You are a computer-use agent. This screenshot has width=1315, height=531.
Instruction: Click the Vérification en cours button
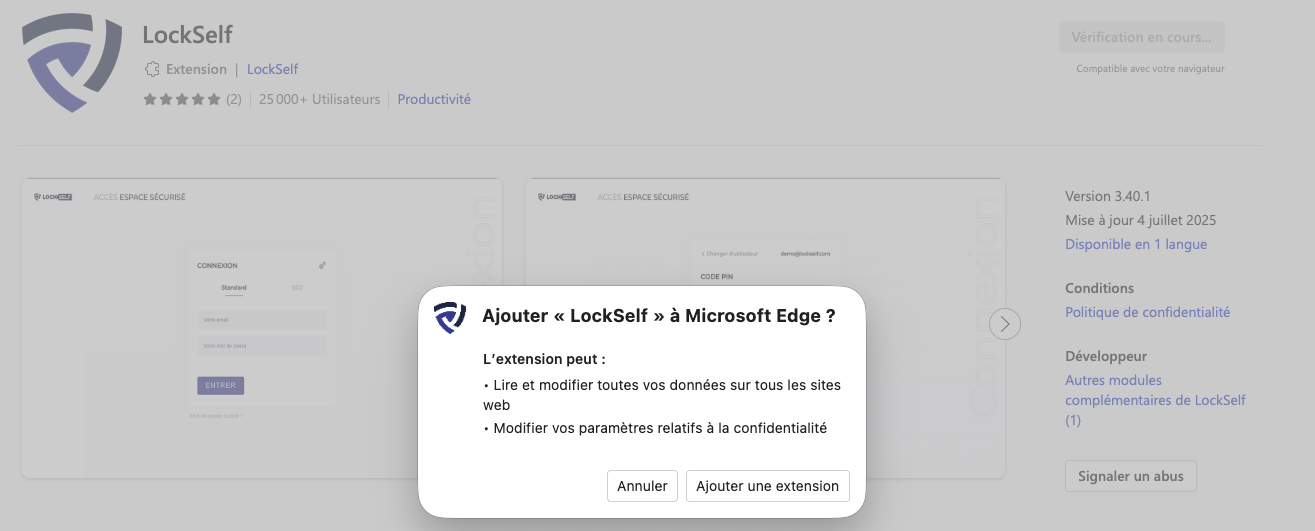(x=1142, y=37)
